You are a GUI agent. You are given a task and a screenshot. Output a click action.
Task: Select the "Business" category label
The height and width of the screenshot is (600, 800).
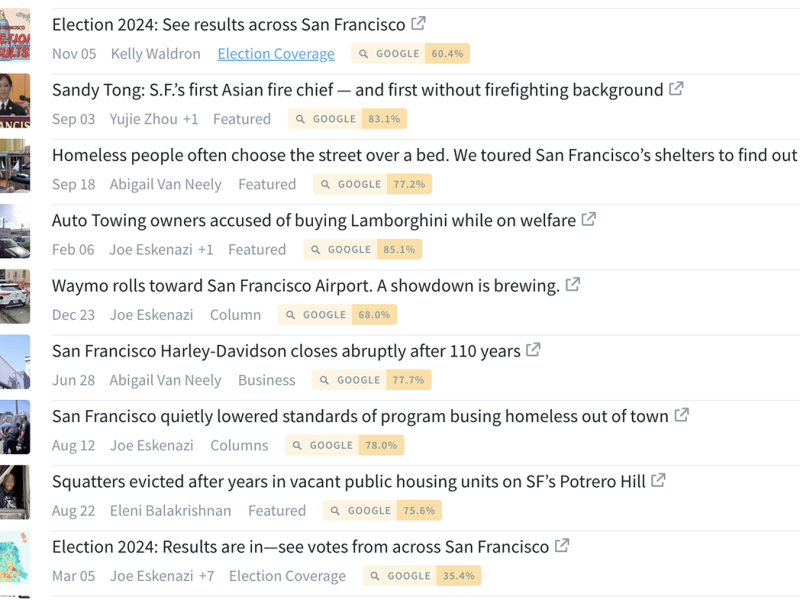point(267,380)
